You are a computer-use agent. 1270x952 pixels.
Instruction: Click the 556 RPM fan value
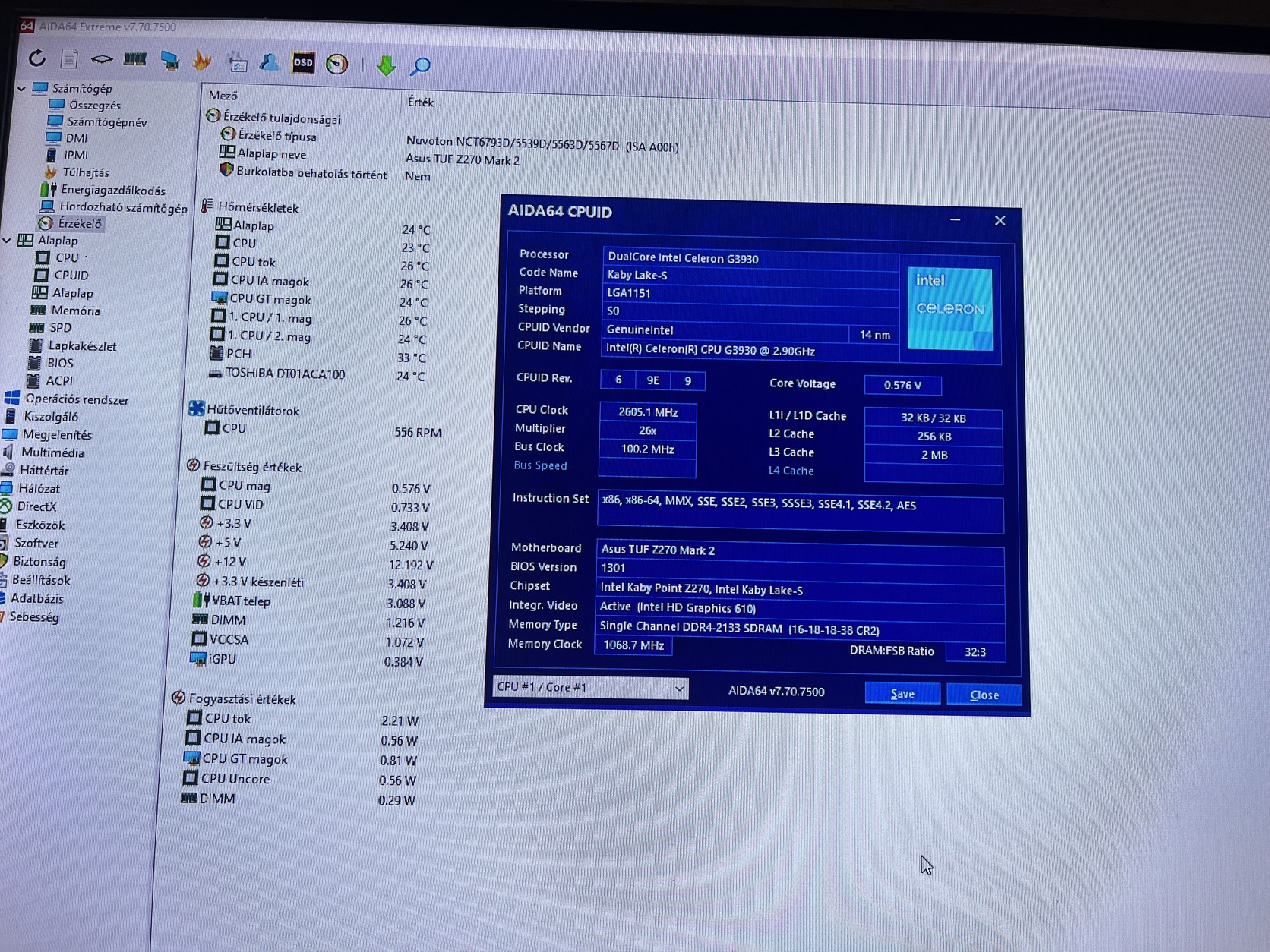418,432
